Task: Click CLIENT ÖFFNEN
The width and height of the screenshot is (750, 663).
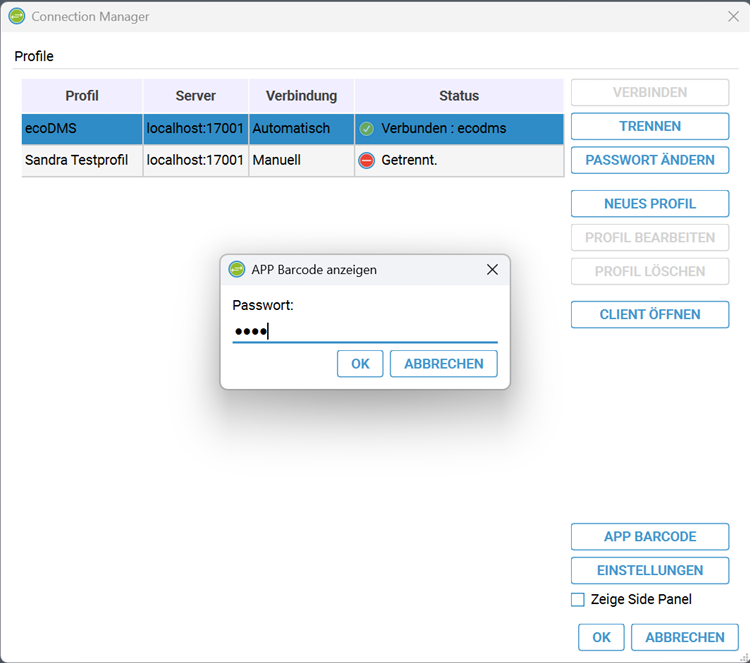Action: (x=650, y=314)
